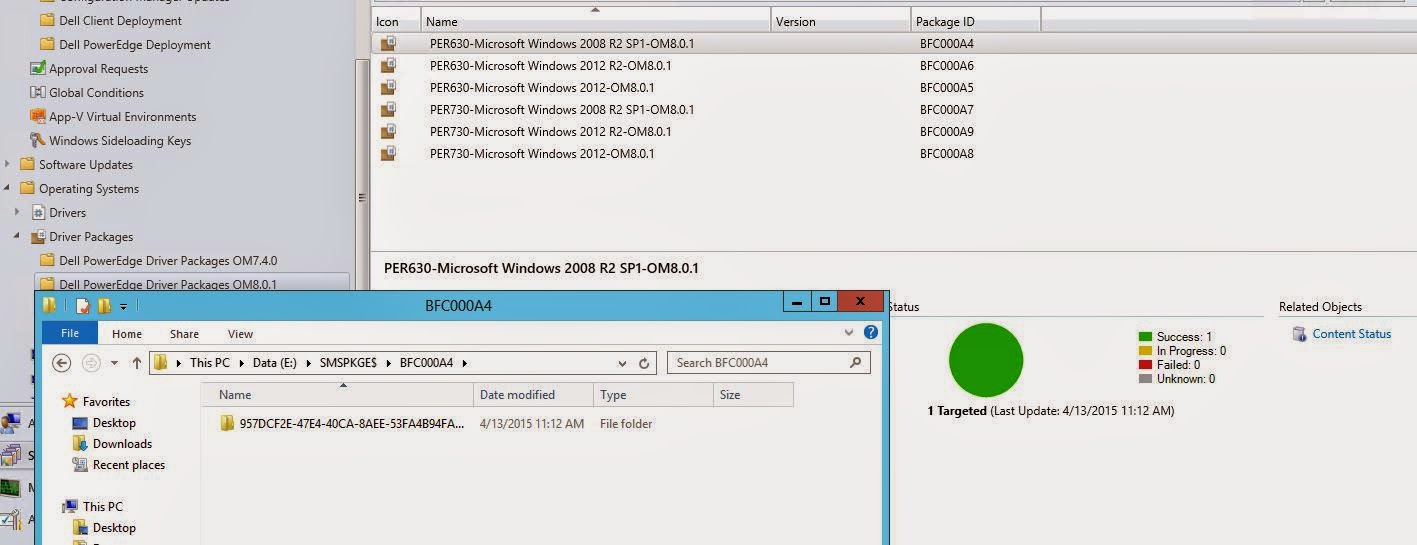The height and width of the screenshot is (545, 1417).
Task: Click the Downloads folder icon in Favorites
Action: click(x=80, y=444)
